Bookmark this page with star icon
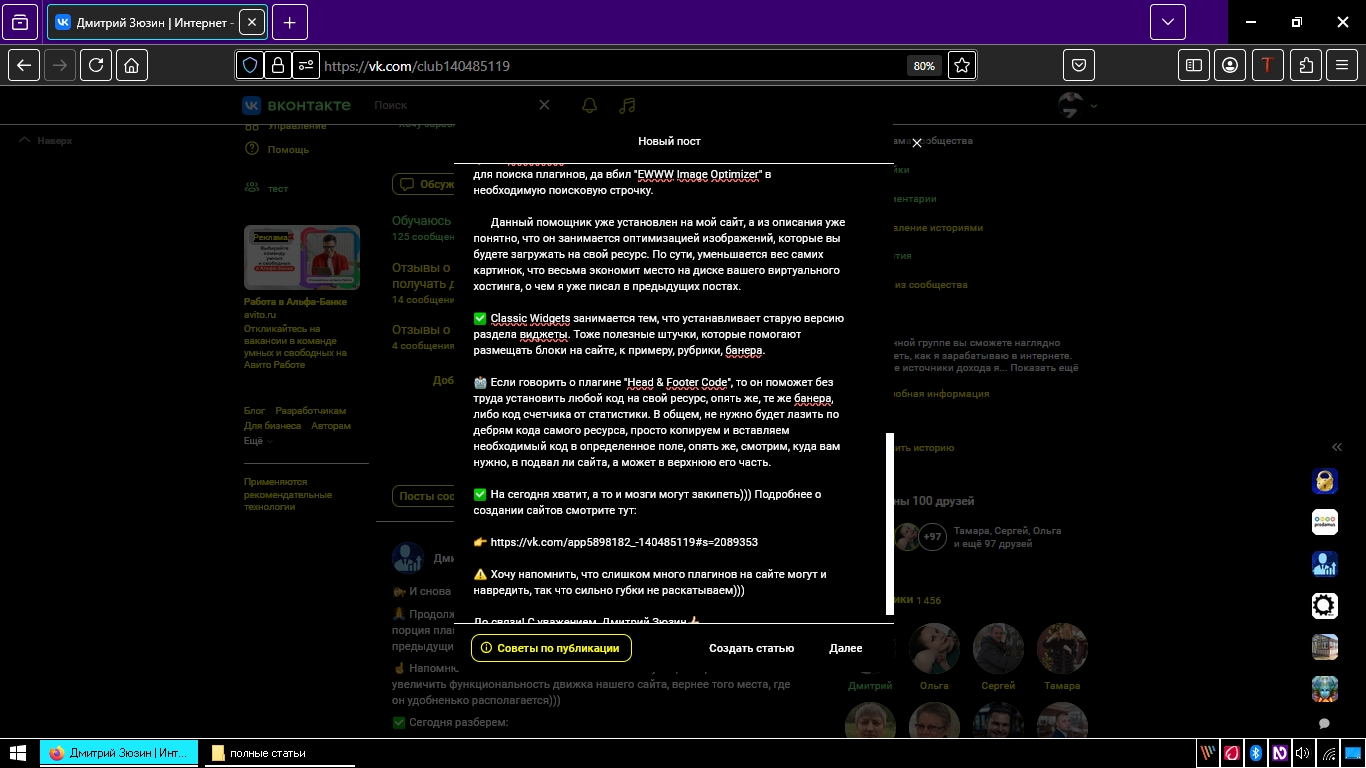 (962, 66)
